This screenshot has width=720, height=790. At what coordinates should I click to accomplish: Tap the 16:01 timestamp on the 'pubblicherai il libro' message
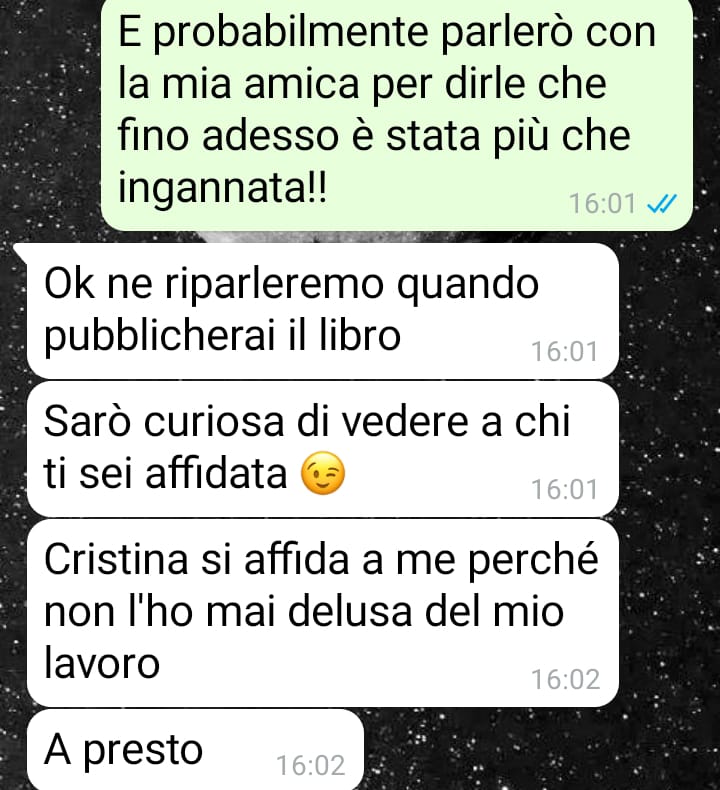click(x=565, y=351)
